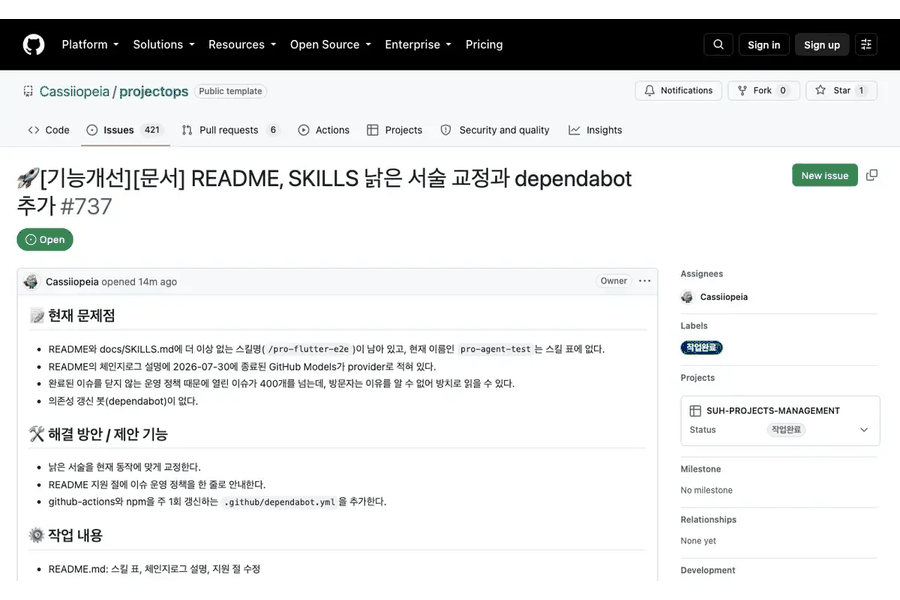The width and height of the screenshot is (900, 600).
Task: Click the assignee avatar in sidebar
Action: tap(687, 297)
